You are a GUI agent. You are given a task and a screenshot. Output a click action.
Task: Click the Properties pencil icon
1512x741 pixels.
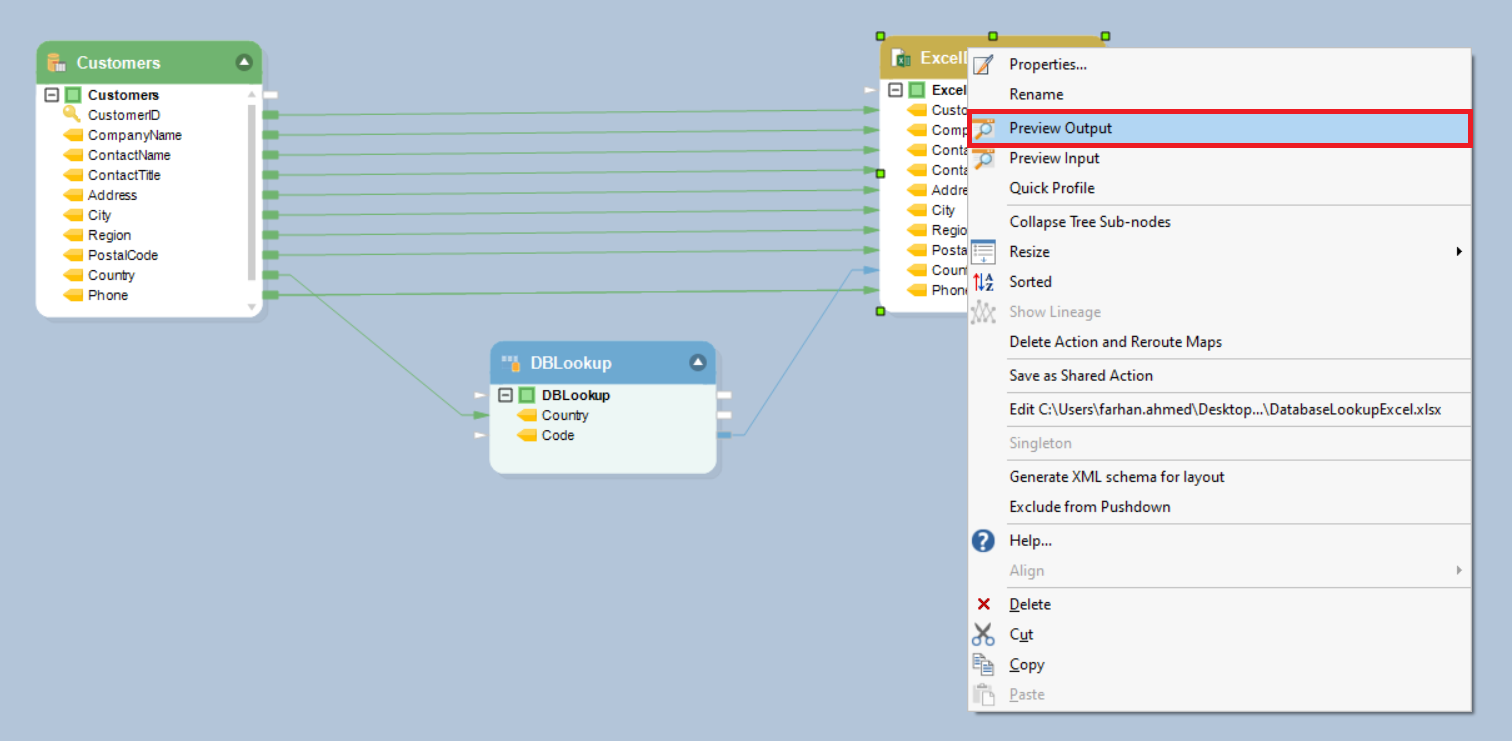984,65
